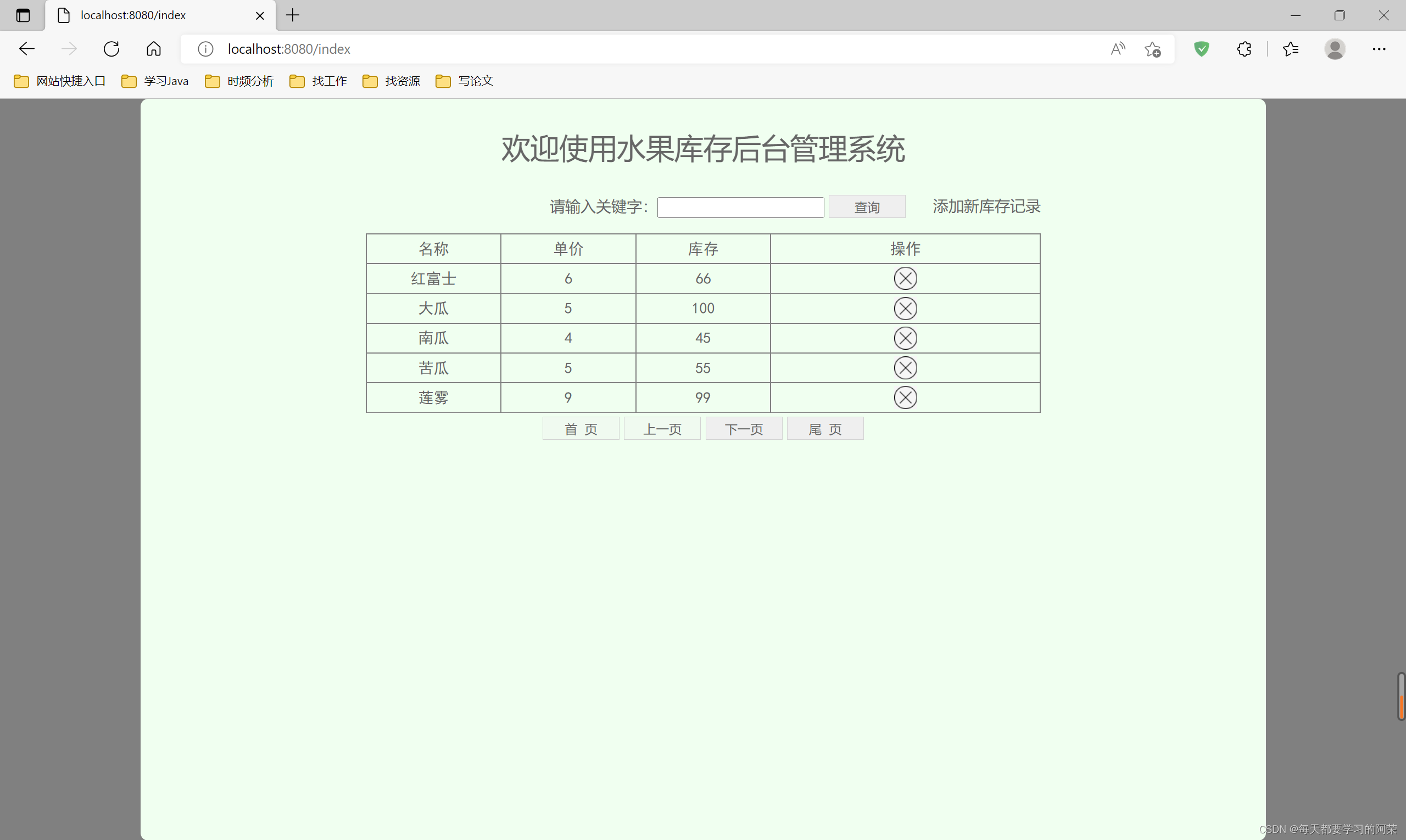
Task: Open the 莲雾 fruit name cell
Action: tap(433, 397)
